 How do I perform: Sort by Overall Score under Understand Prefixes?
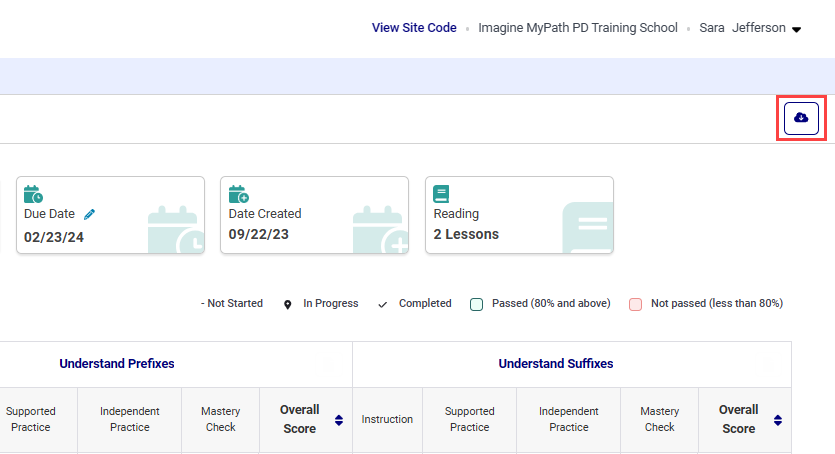338,420
